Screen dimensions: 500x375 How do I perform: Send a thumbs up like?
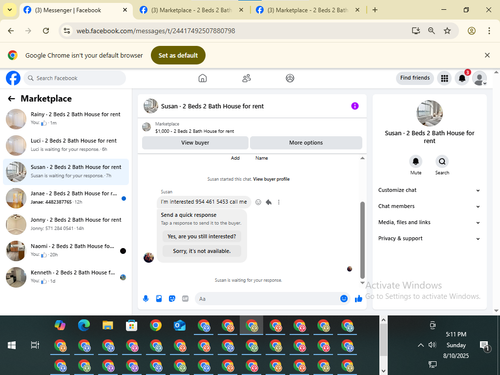pos(359,299)
